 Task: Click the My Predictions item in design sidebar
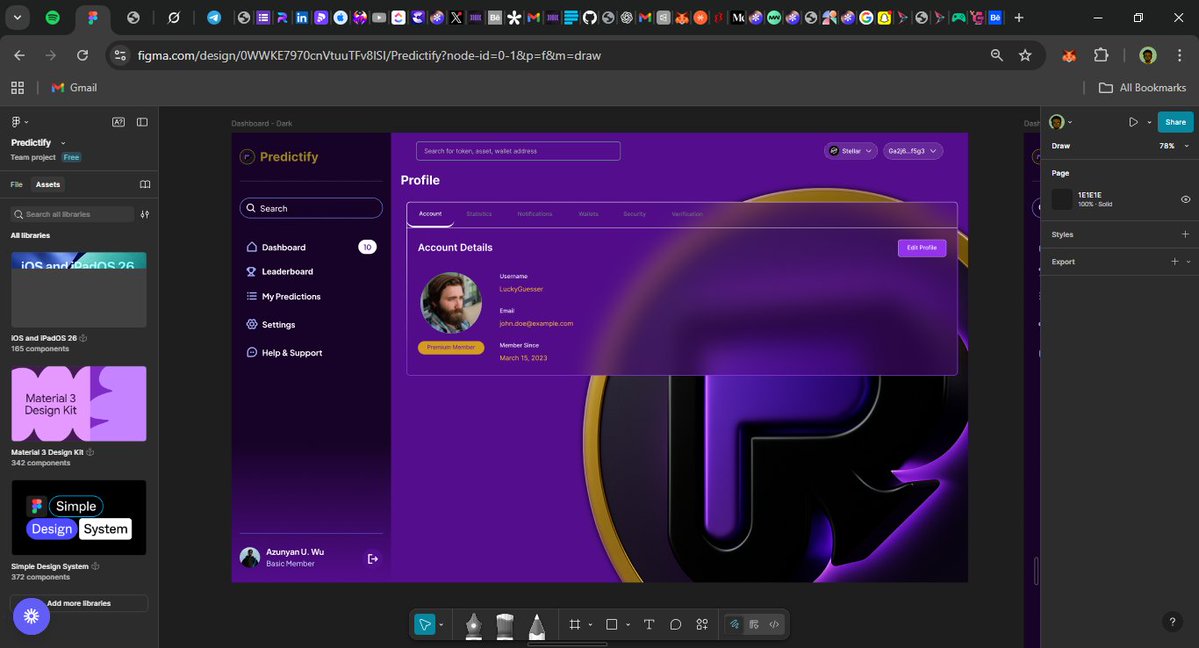pos(284,297)
